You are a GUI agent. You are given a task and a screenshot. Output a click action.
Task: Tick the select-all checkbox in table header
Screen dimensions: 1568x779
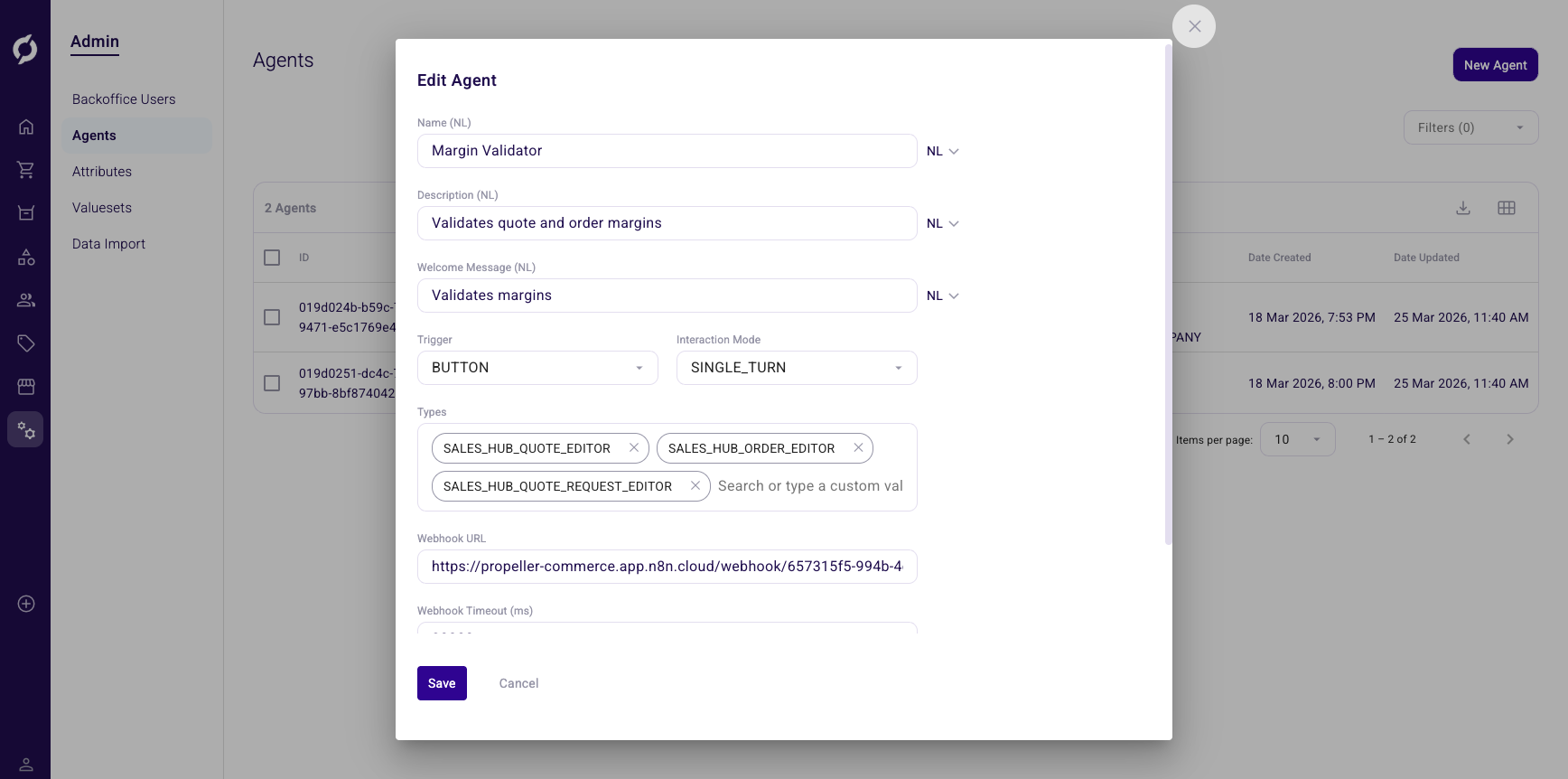(x=272, y=258)
